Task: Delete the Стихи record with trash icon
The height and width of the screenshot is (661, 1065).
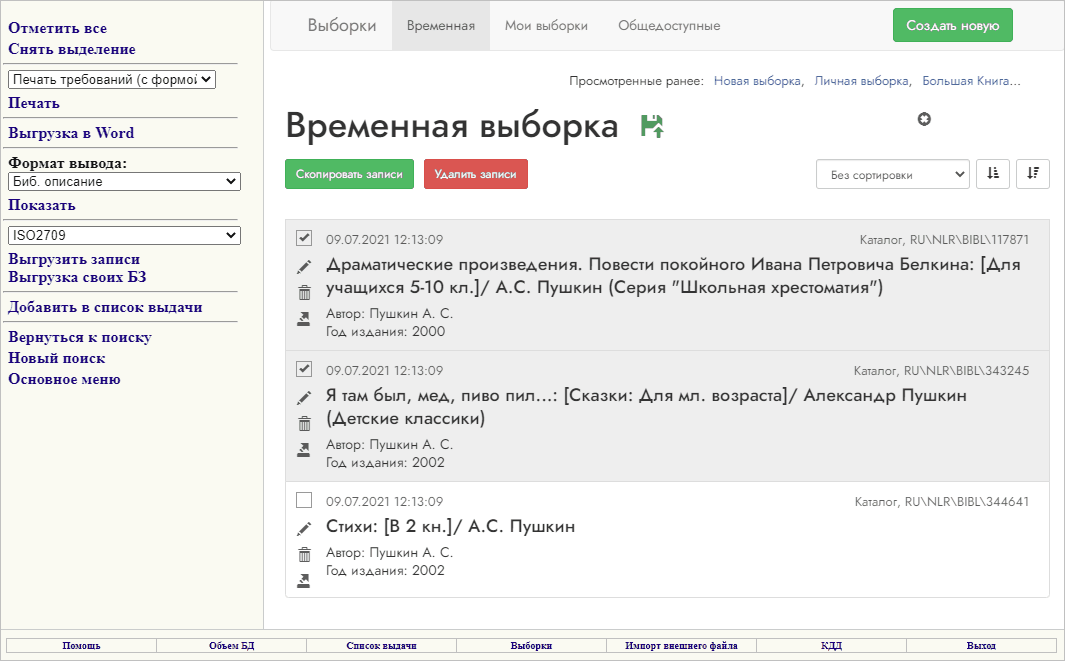Action: point(304,554)
